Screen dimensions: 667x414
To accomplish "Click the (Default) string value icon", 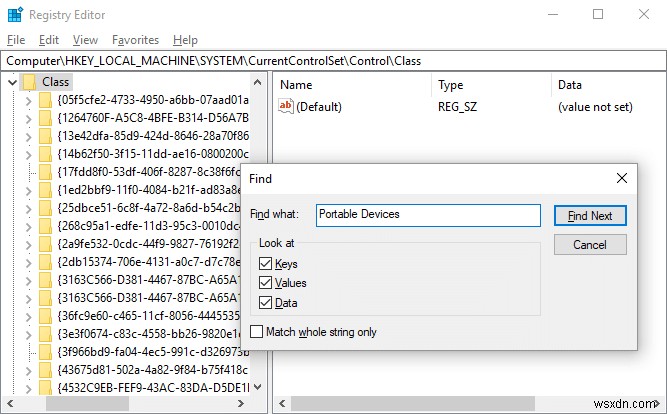I will 287,107.
